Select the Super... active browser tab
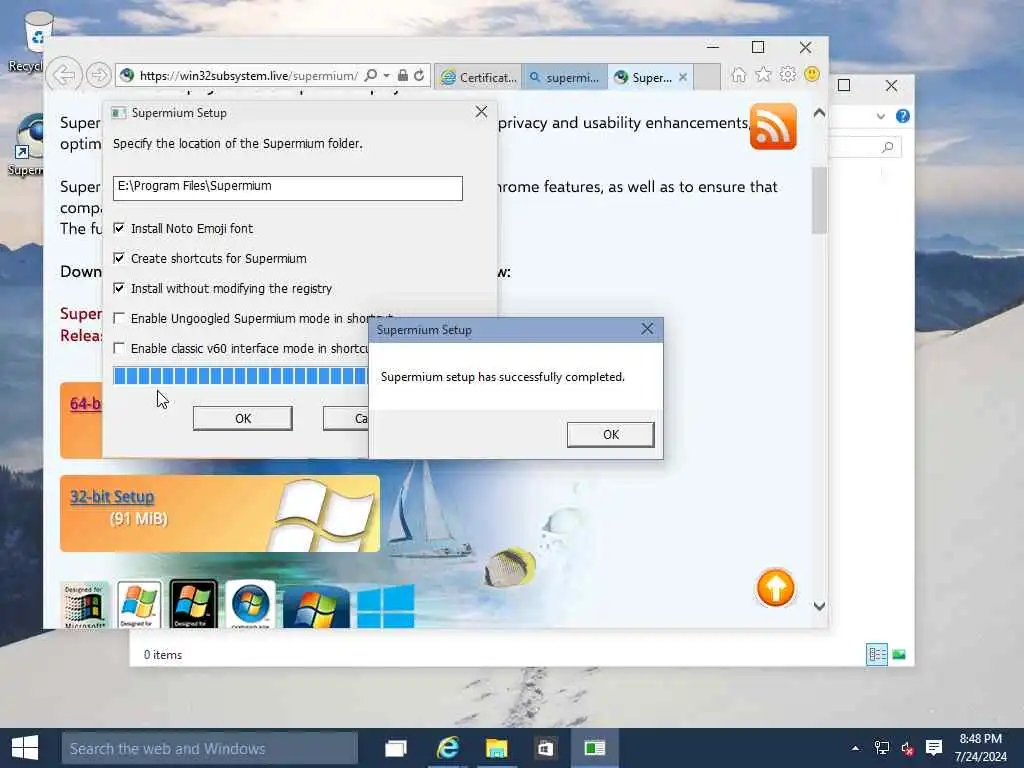The image size is (1024, 768). click(x=643, y=77)
